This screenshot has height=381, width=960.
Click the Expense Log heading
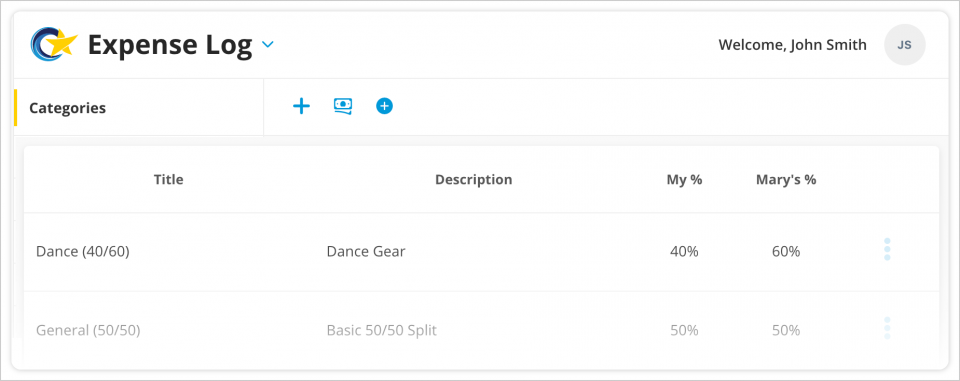[x=170, y=45]
